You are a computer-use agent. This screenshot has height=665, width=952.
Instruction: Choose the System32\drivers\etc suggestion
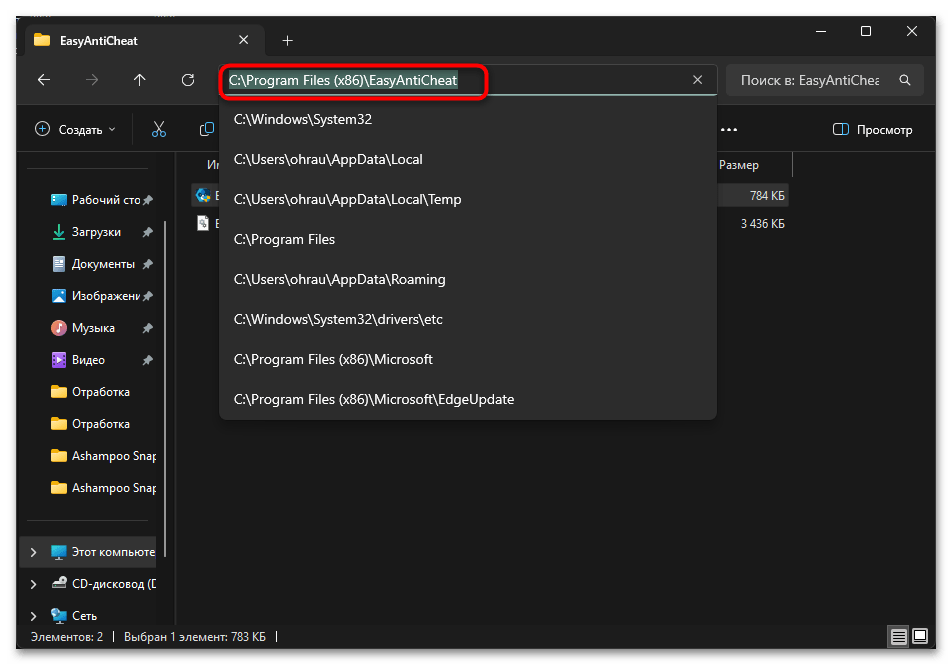coord(468,319)
